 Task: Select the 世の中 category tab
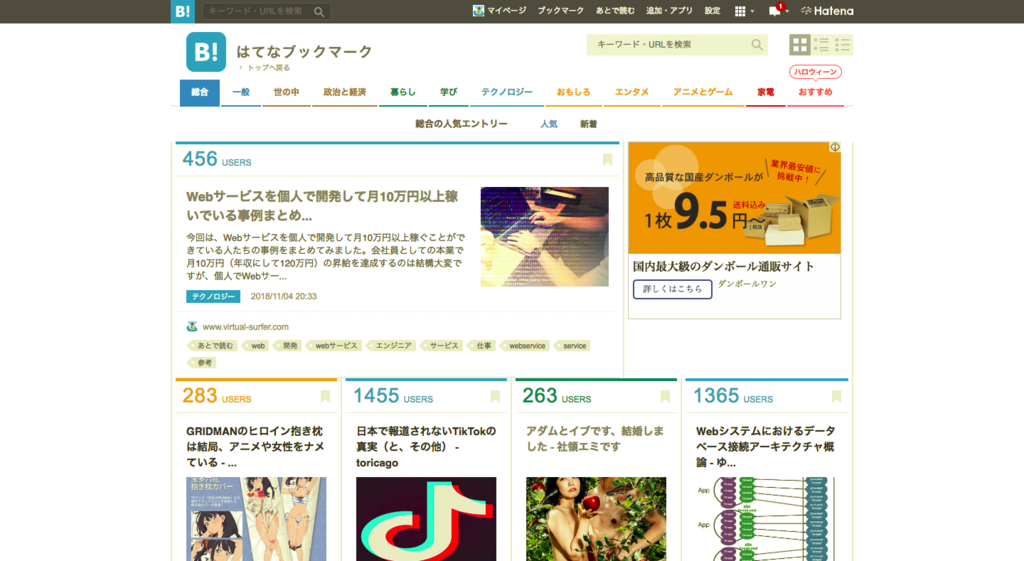[x=286, y=93]
